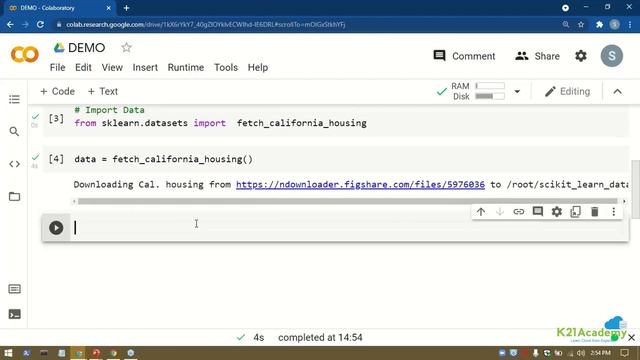Click the vertical page scrollbar
The height and width of the screenshot is (360, 640).
tap(635, 190)
